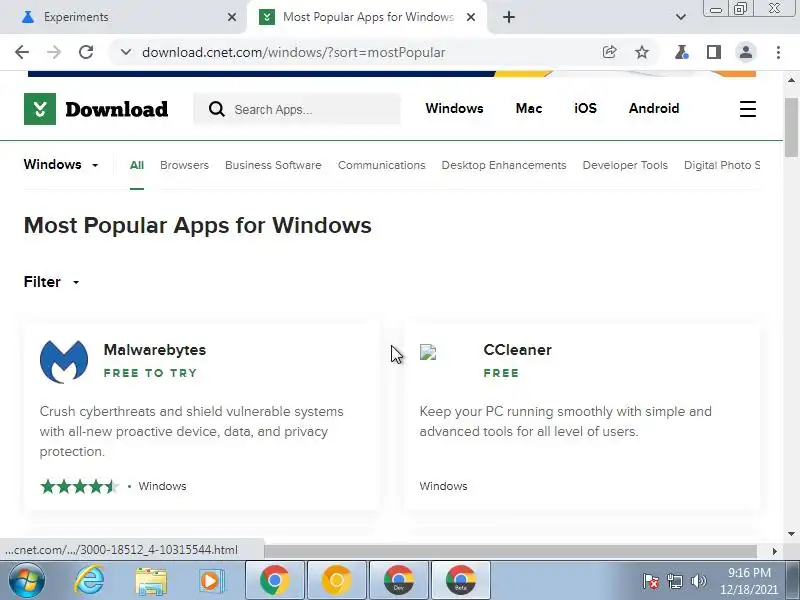Switch to Chrome Canary in taskbar

[x=336, y=581]
